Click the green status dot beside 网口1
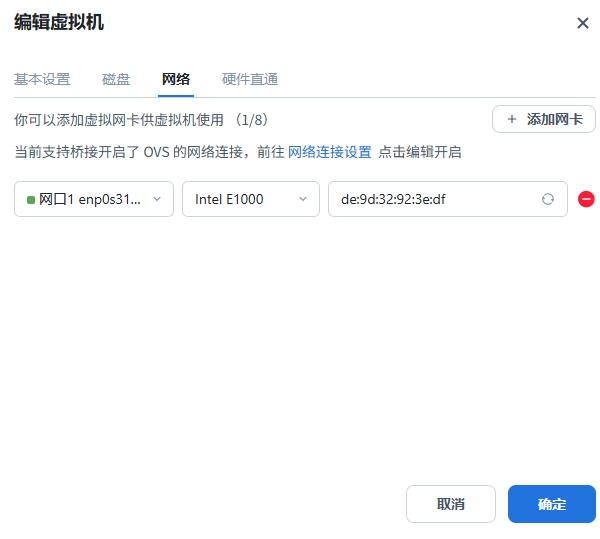Viewport: 600px width, 539px height. 31,199
